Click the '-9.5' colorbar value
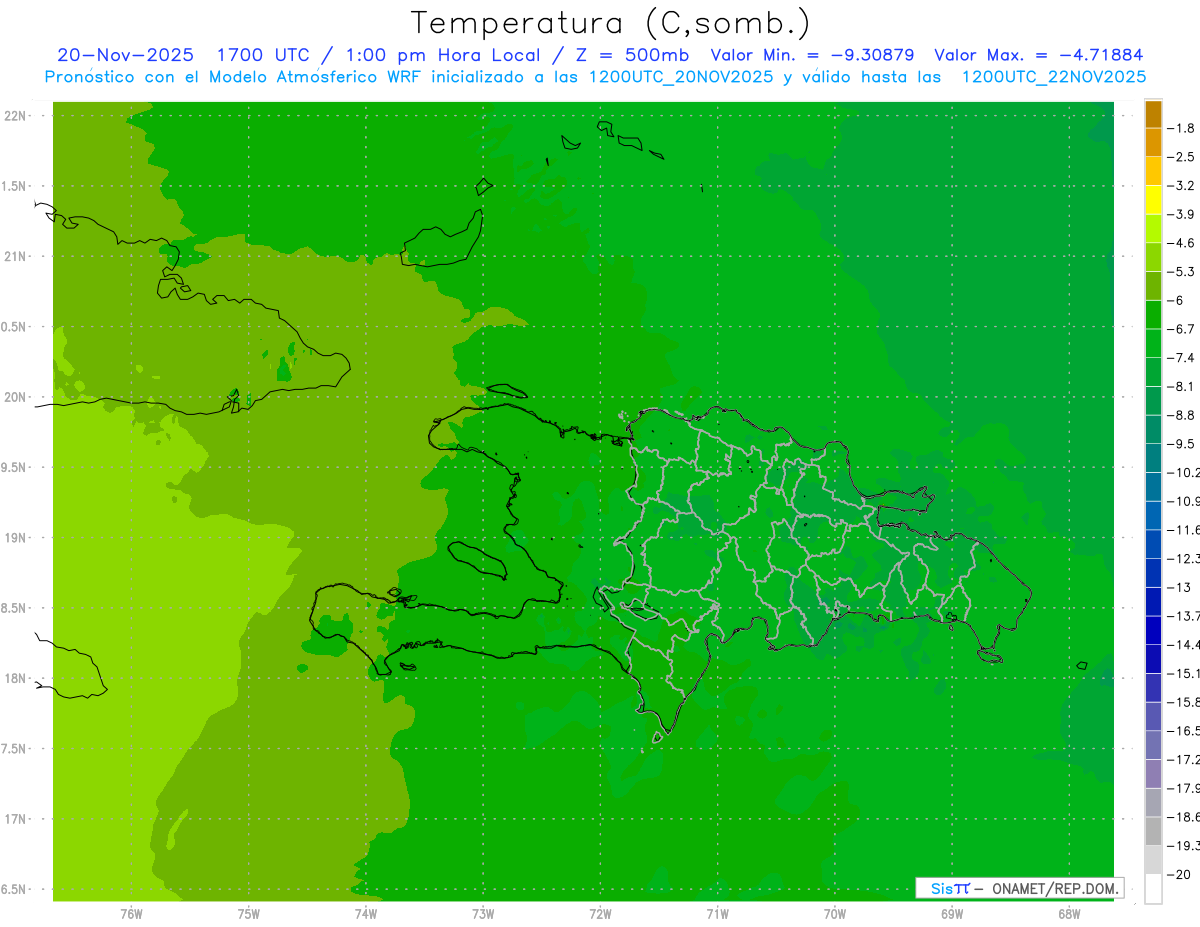1200x927 pixels. (x=1183, y=443)
